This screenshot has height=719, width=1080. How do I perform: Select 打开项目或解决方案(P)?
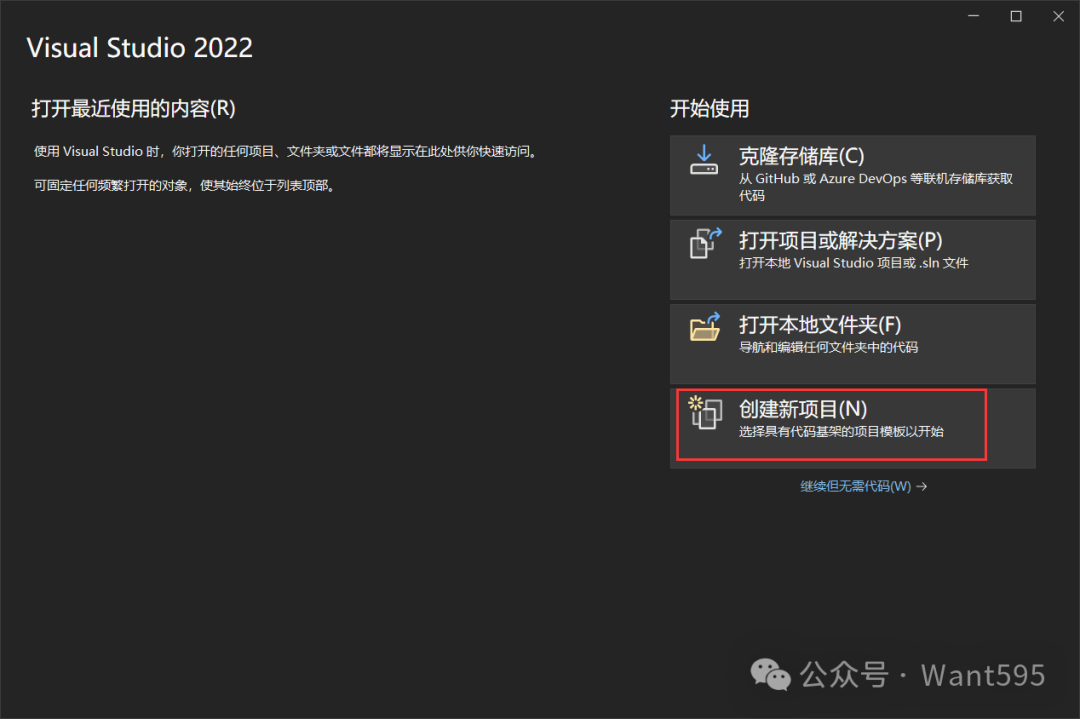pos(853,260)
